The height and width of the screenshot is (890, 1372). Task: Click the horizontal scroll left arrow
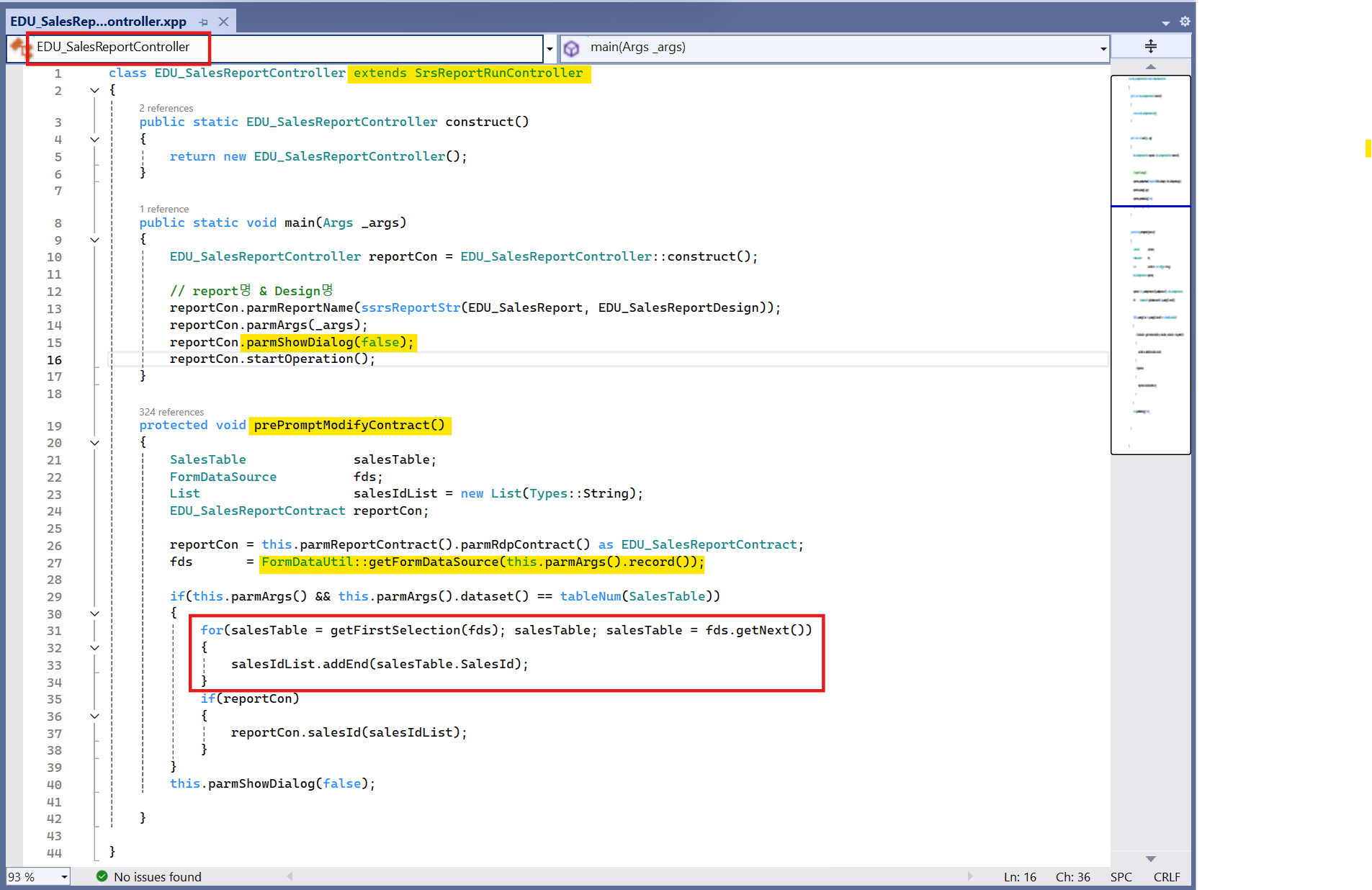pyautogui.click(x=290, y=876)
